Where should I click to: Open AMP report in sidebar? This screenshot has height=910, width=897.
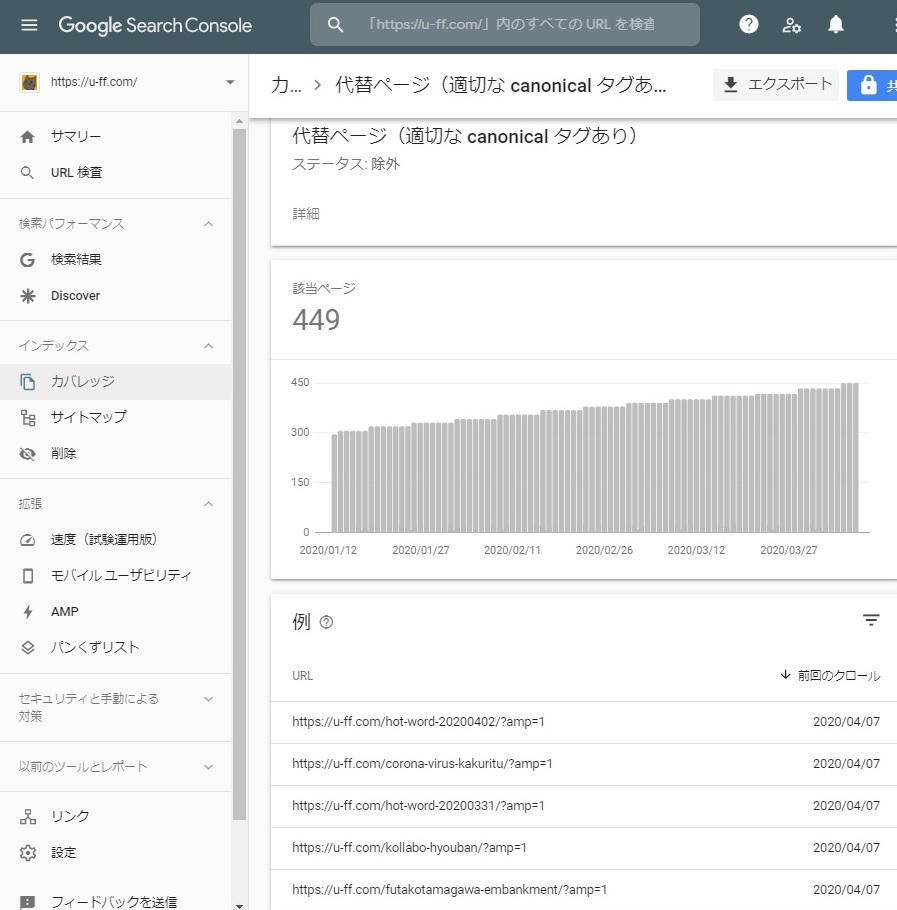(x=64, y=611)
